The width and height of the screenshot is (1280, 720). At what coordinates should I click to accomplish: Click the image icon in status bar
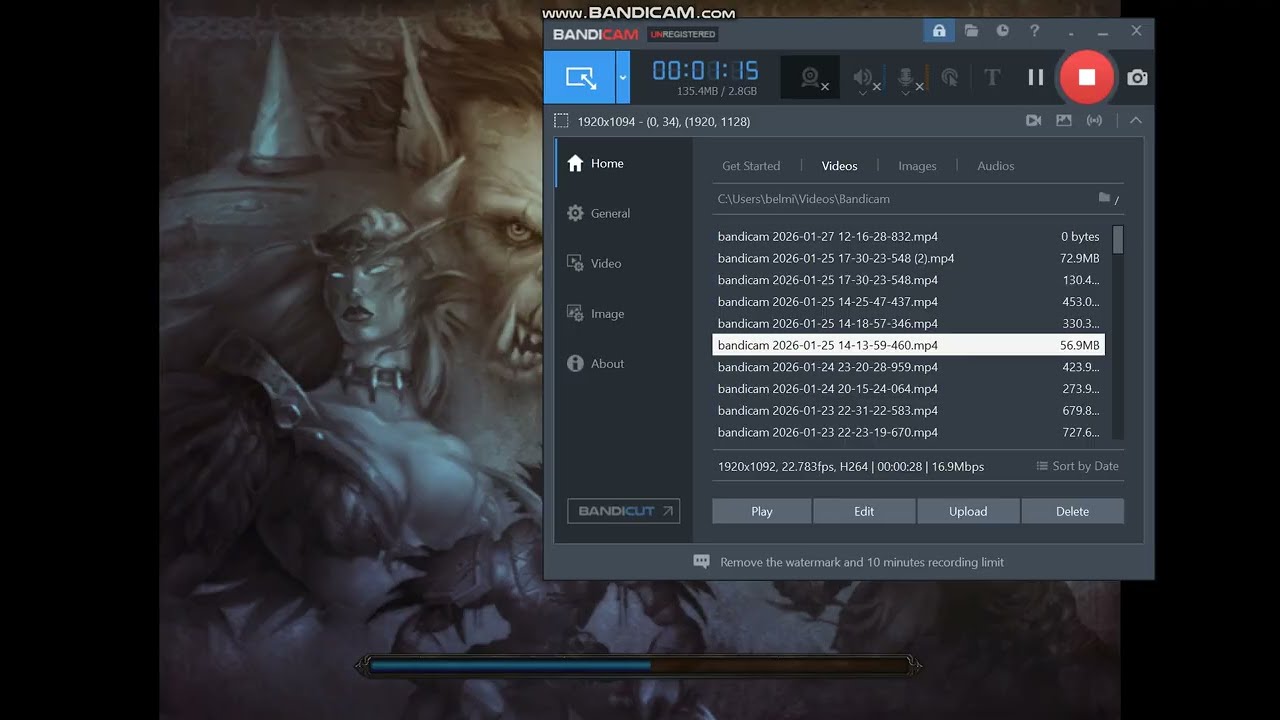pos(1064,120)
